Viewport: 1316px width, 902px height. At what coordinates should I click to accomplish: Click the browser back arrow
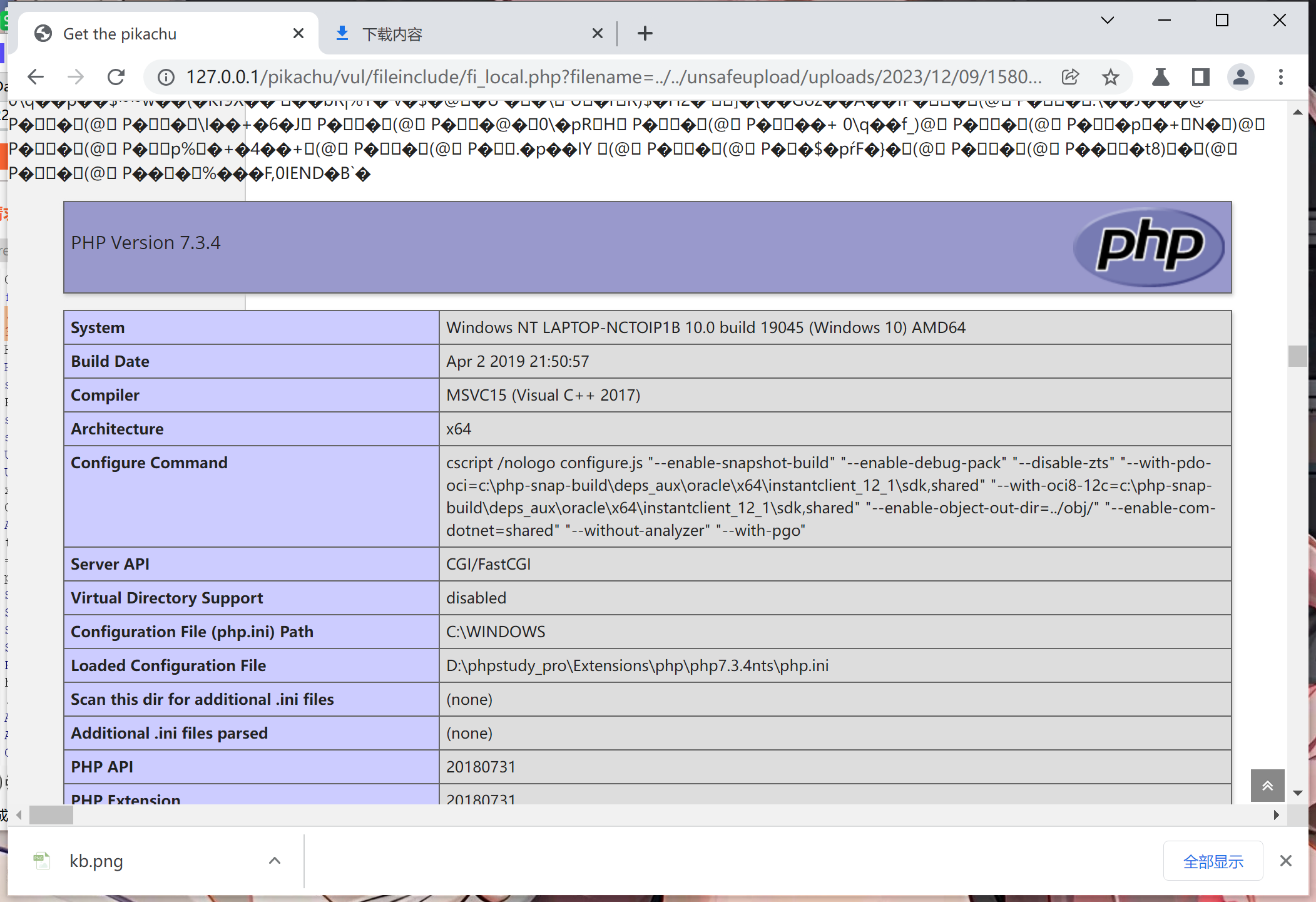36,77
